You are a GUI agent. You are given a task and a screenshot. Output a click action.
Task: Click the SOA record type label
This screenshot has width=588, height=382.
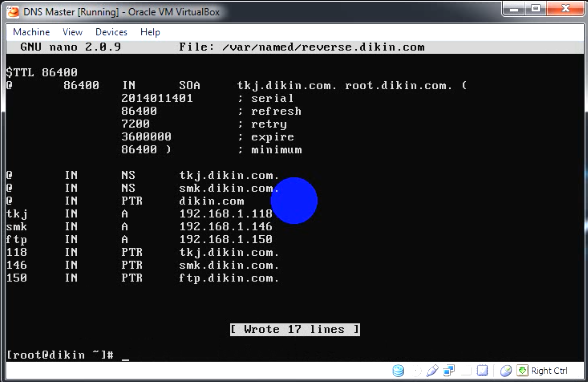tap(189, 85)
